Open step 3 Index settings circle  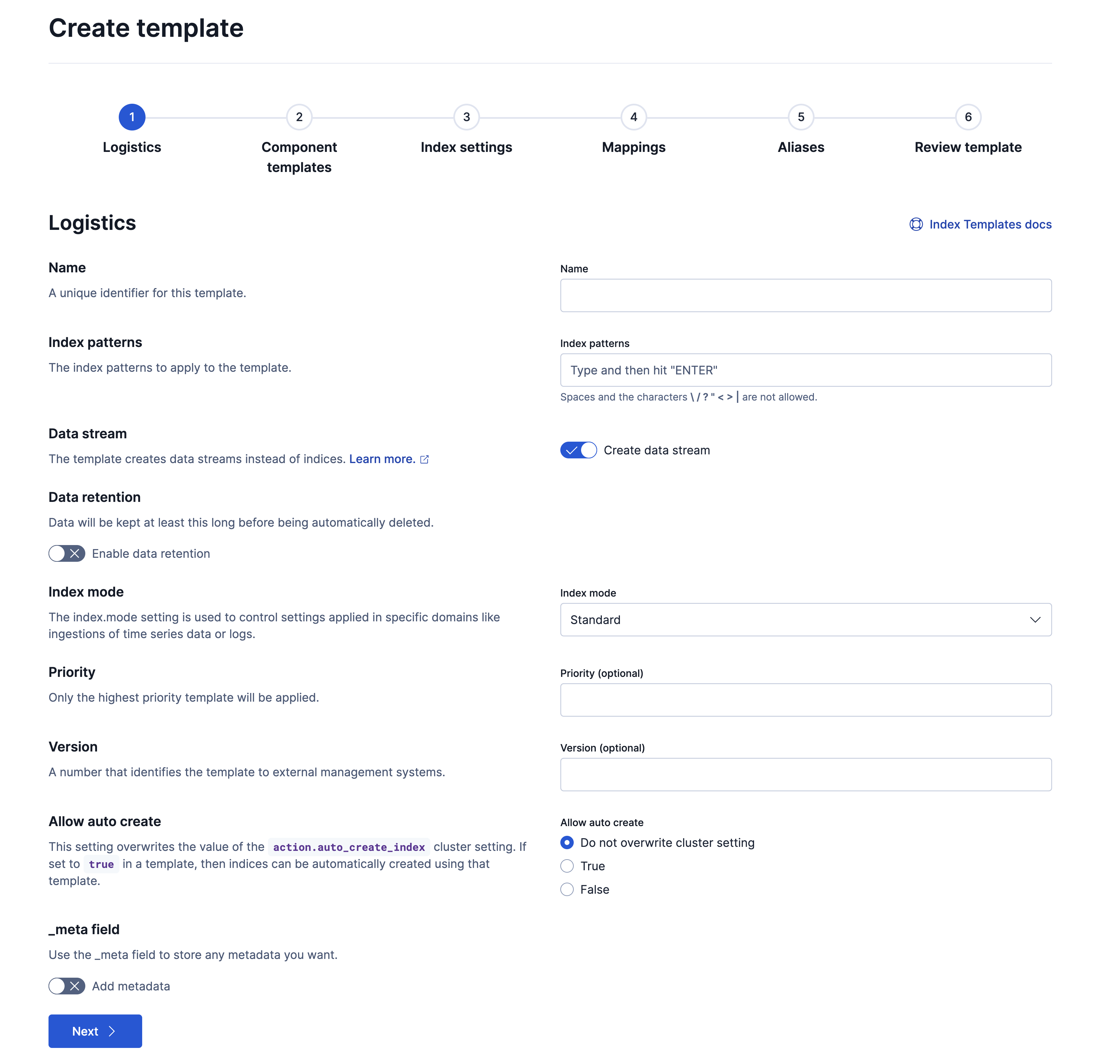coord(466,117)
